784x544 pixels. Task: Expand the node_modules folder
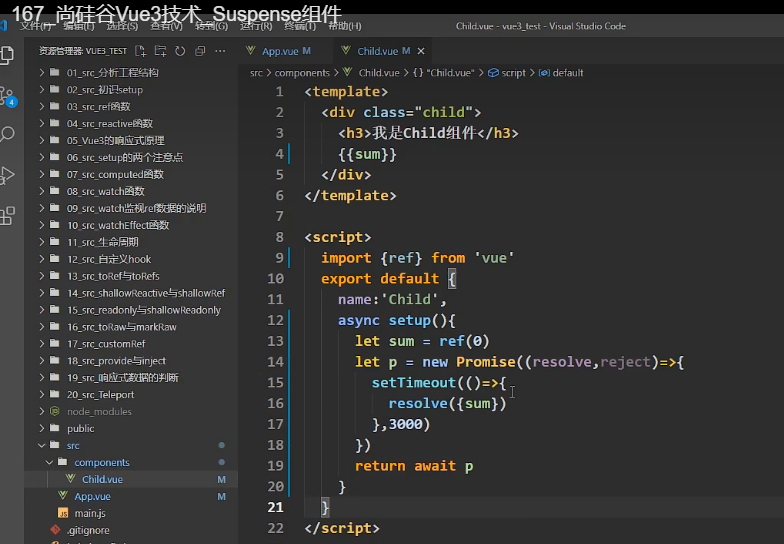tap(98, 412)
